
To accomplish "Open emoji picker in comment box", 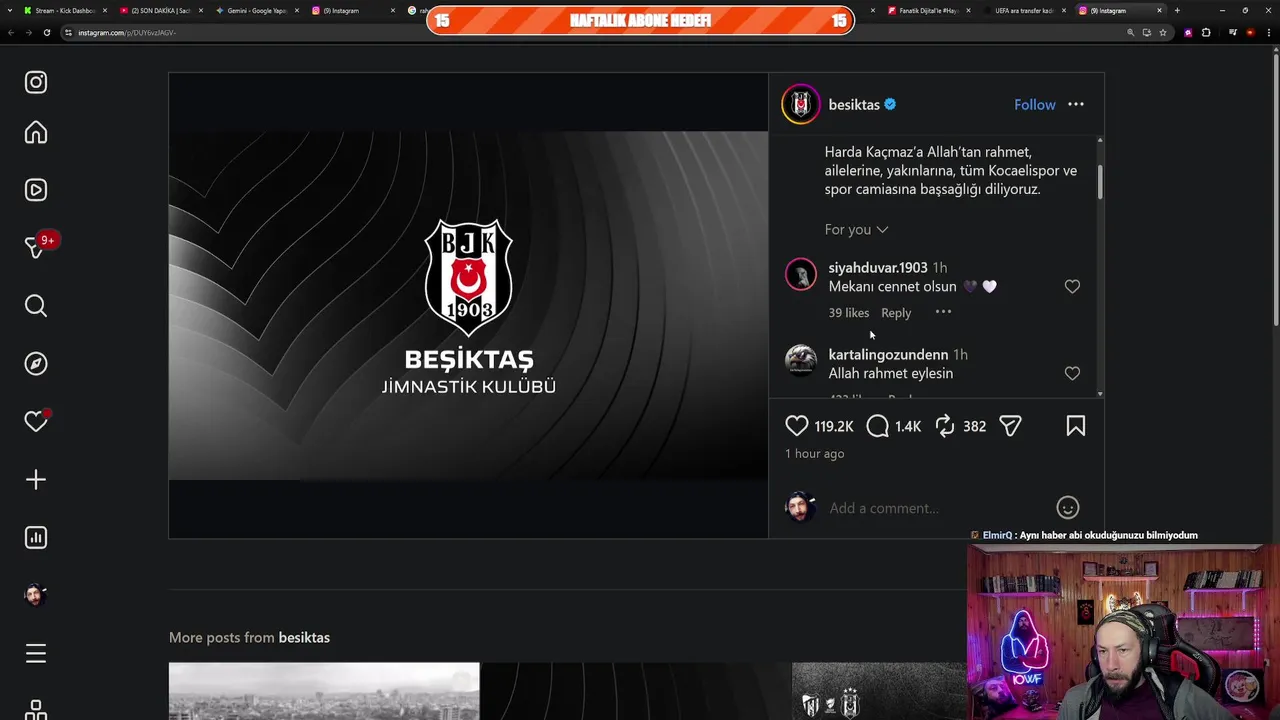I will pos(1068,508).
